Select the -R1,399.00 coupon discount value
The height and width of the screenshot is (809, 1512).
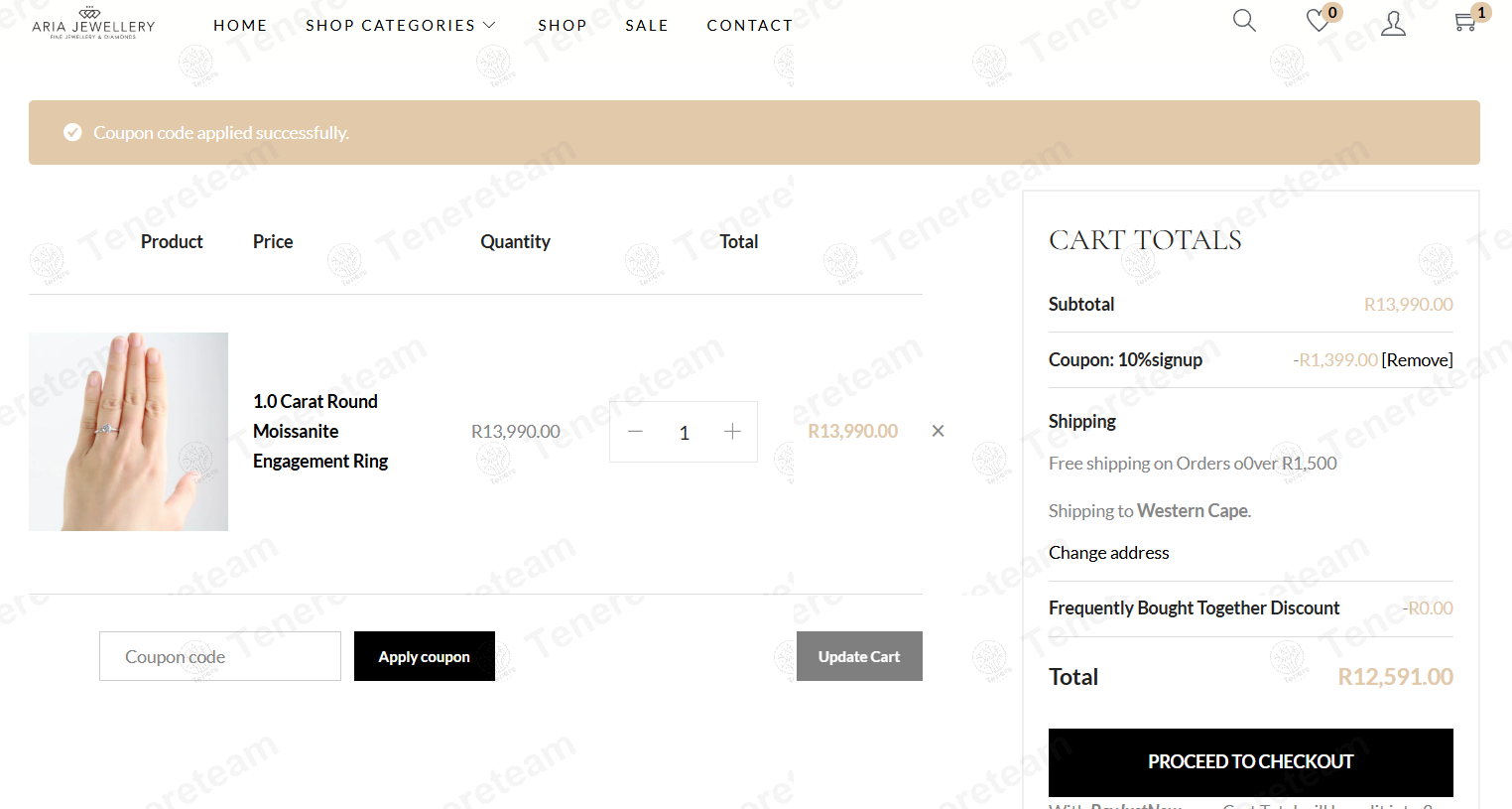[1335, 360]
